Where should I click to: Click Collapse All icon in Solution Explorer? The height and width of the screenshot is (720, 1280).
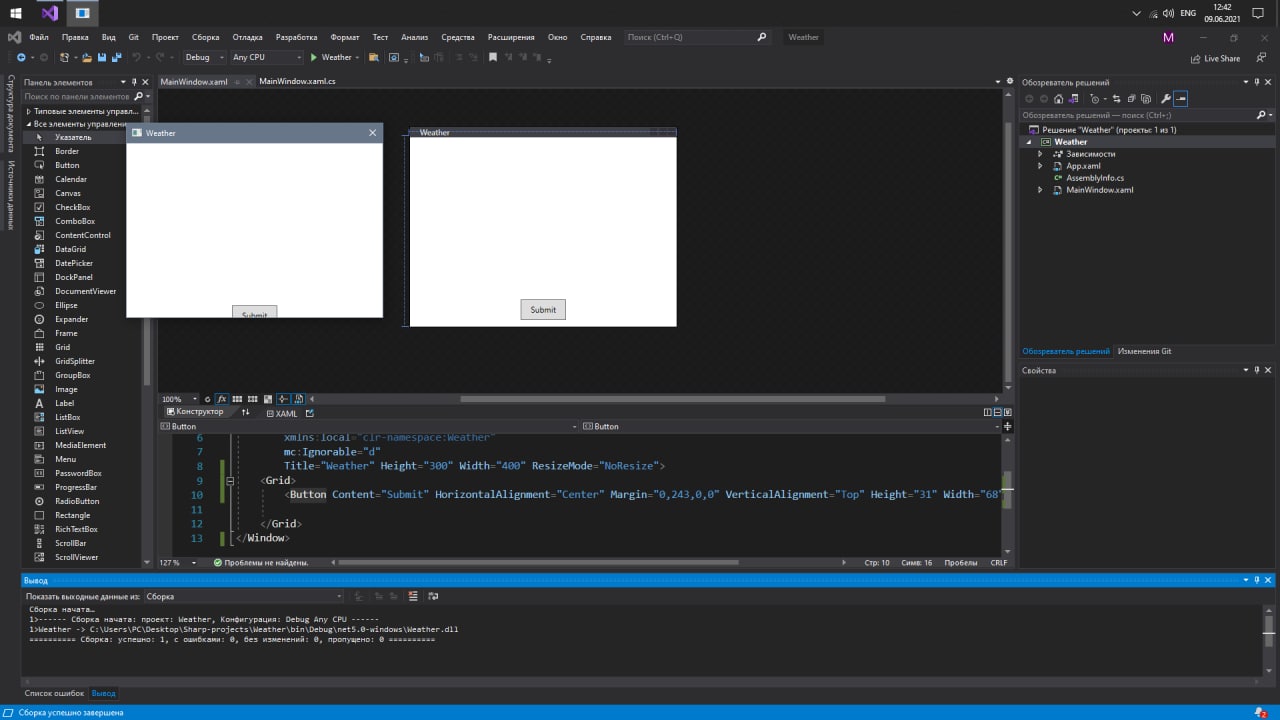(x=1132, y=98)
